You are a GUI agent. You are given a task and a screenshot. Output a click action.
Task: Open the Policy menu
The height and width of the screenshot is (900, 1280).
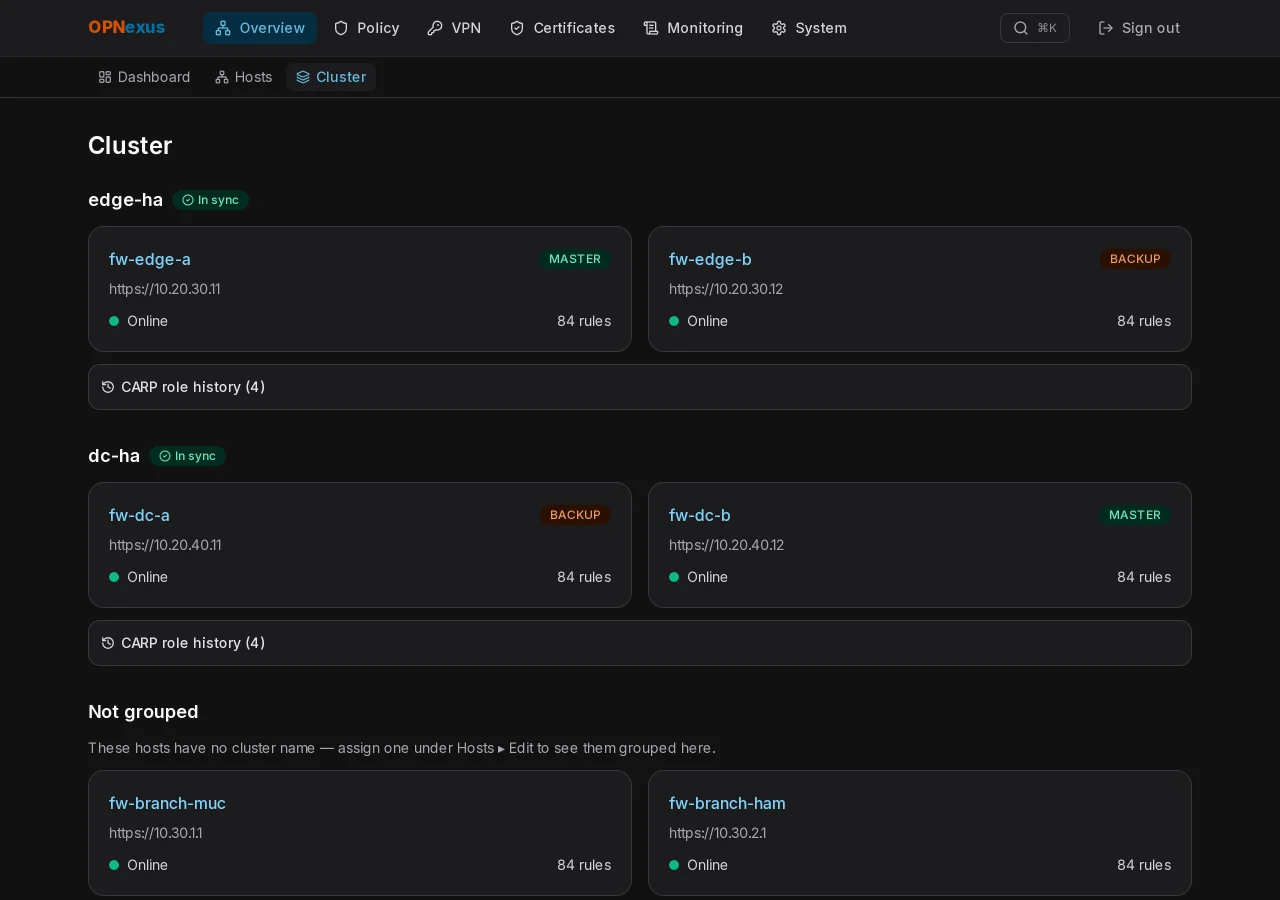[x=366, y=28]
